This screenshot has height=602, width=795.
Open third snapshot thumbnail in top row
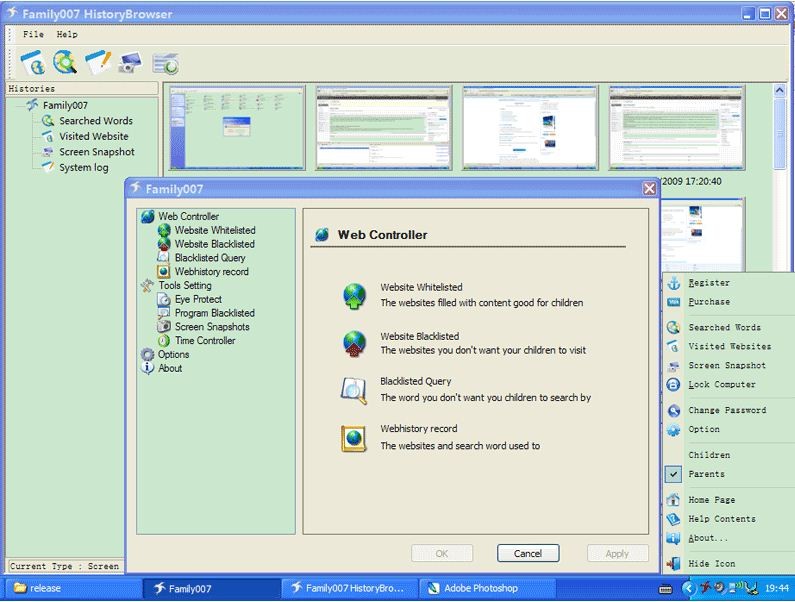(x=530, y=127)
